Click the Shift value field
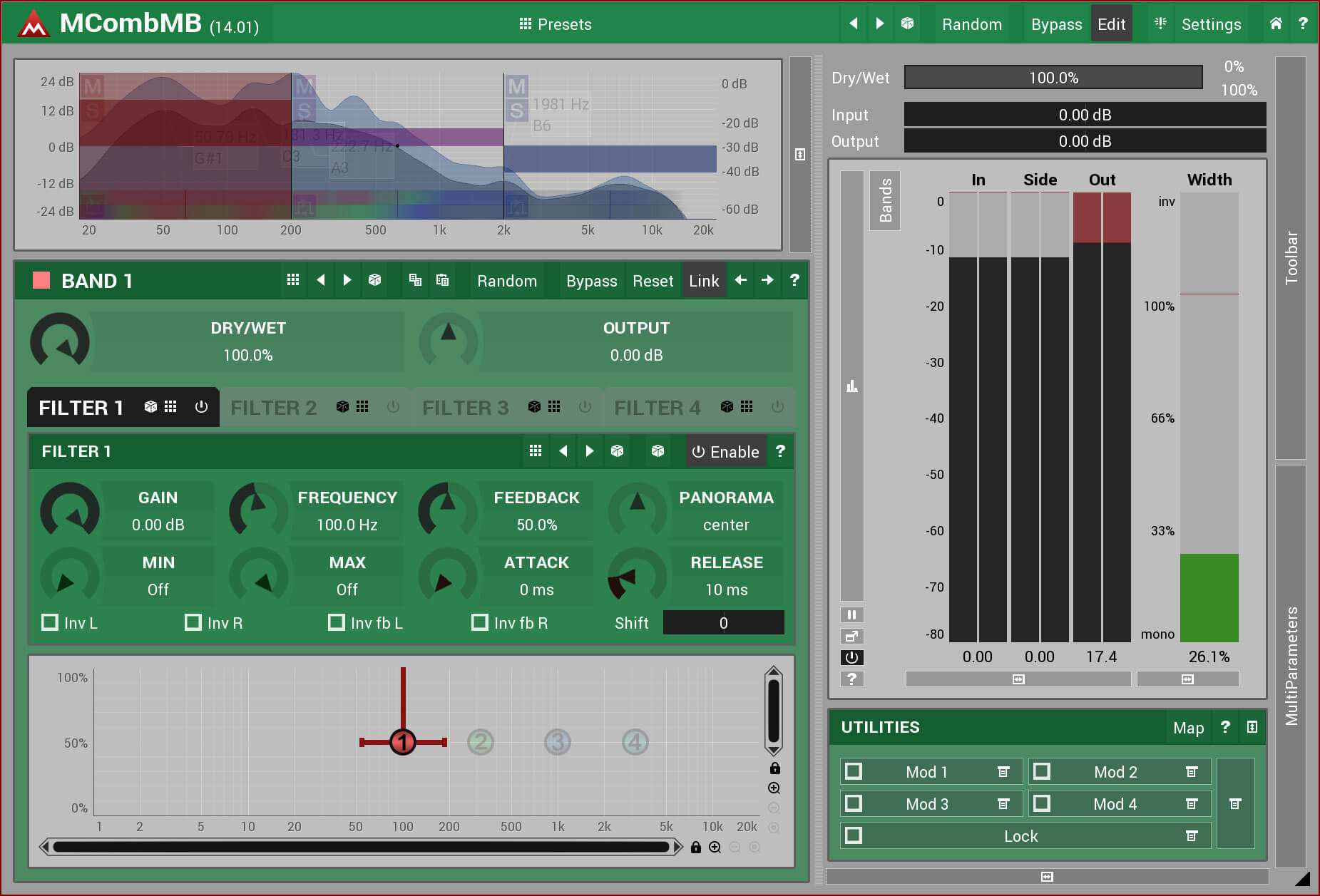 coord(723,623)
